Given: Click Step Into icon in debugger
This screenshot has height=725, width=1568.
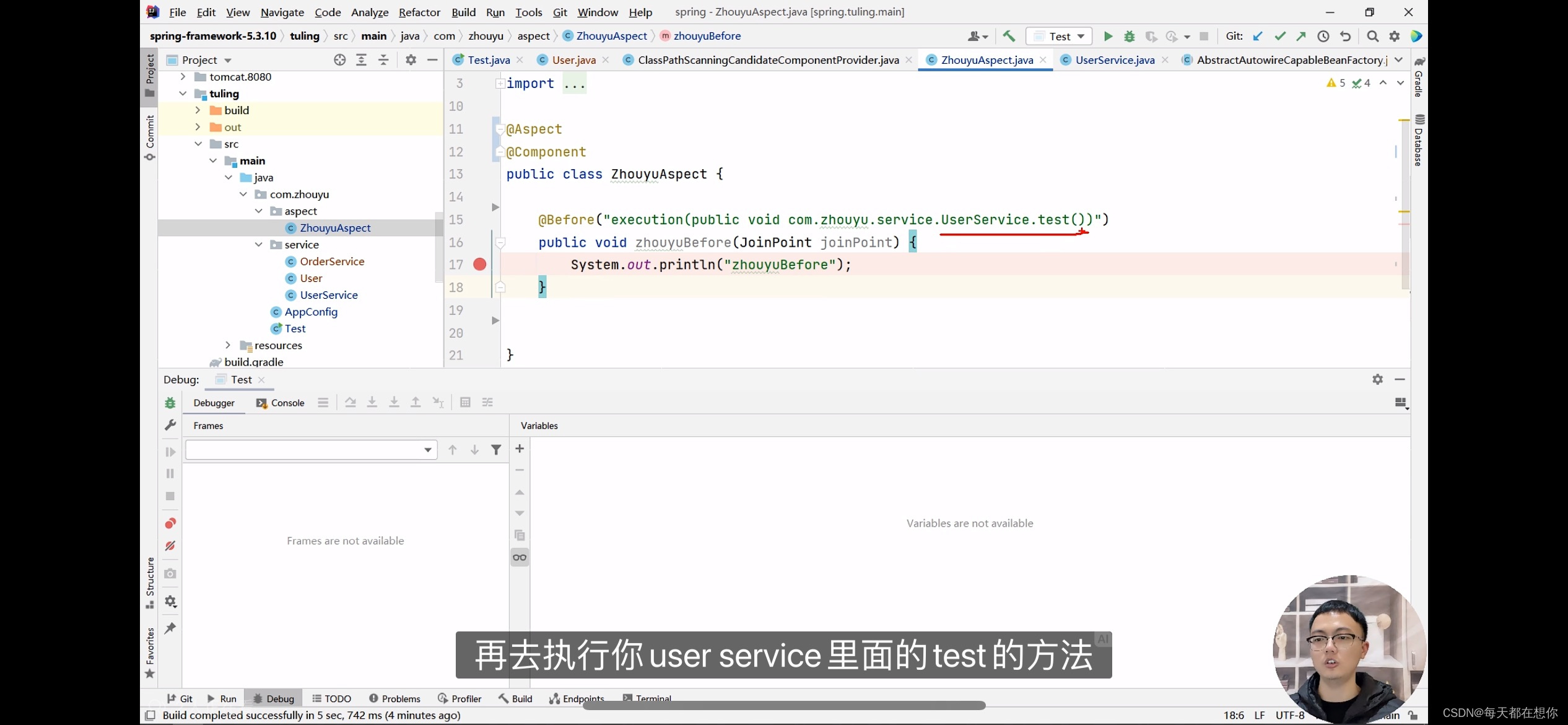Looking at the screenshot, I should pos(372,402).
